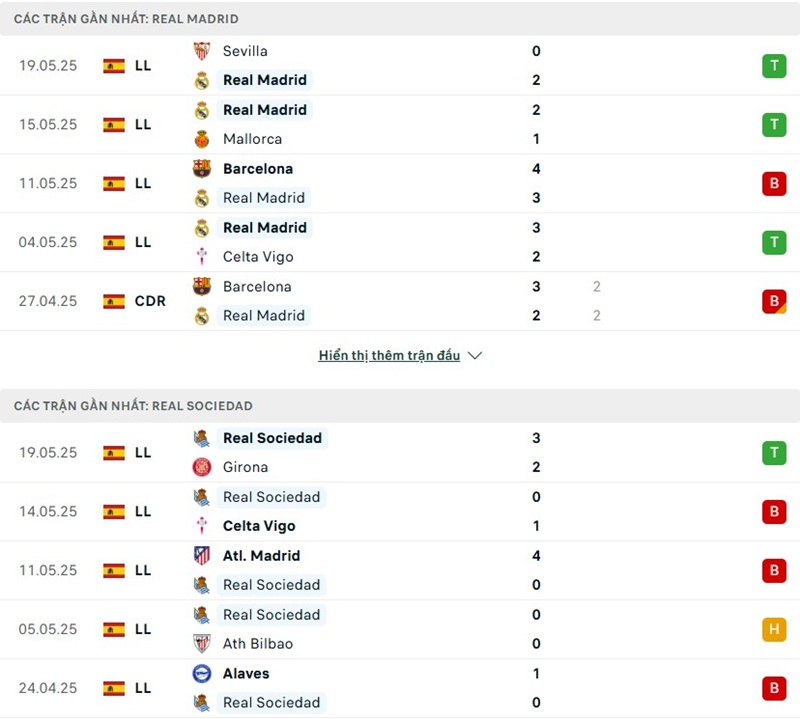Viewport: 800px width, 719px height.
Task: Click Barcelona crest in 11.05.25 match
Action: tap(202, 169)
